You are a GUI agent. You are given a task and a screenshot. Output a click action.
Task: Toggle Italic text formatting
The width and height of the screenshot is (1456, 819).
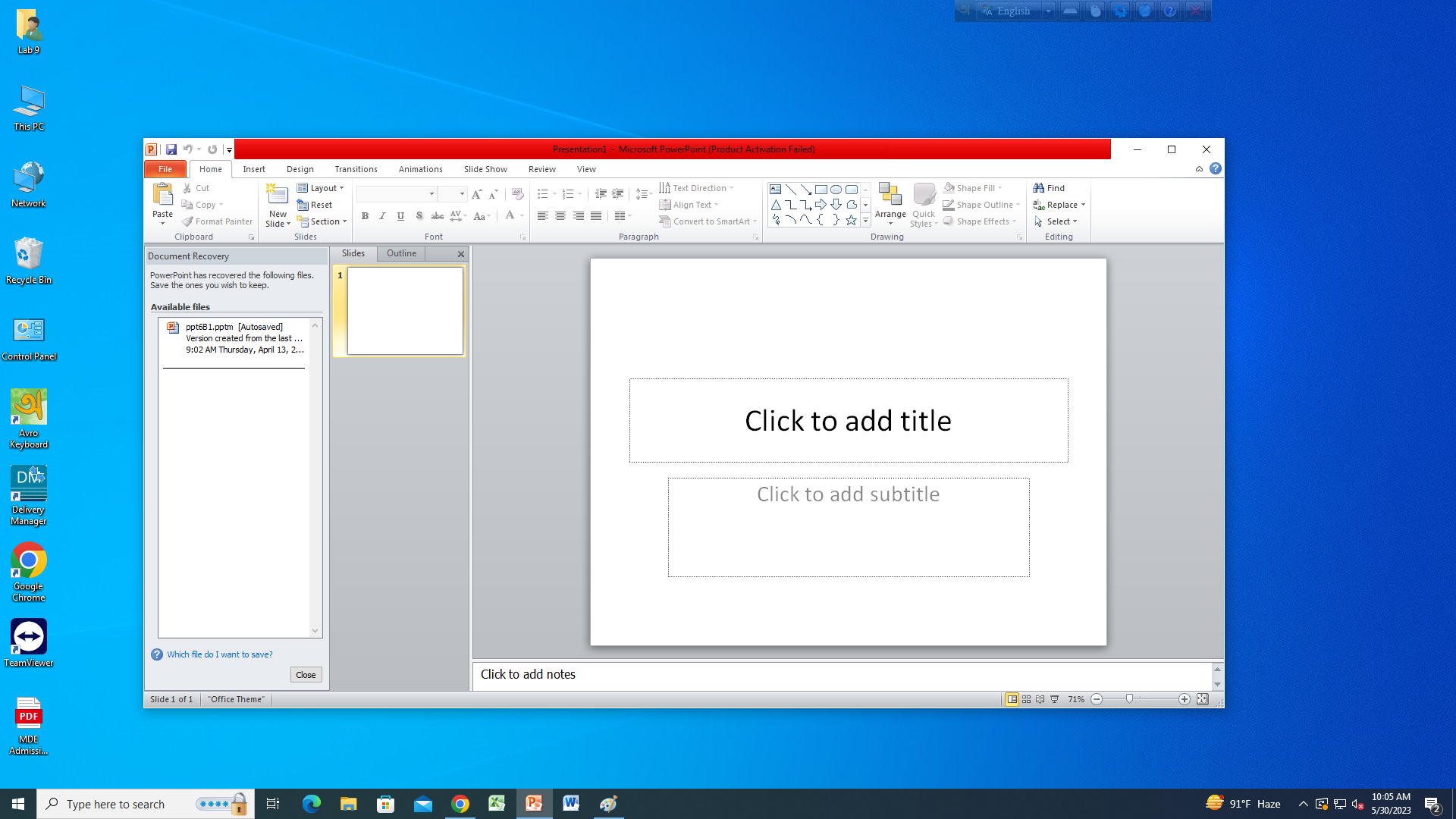pos(382,216)
